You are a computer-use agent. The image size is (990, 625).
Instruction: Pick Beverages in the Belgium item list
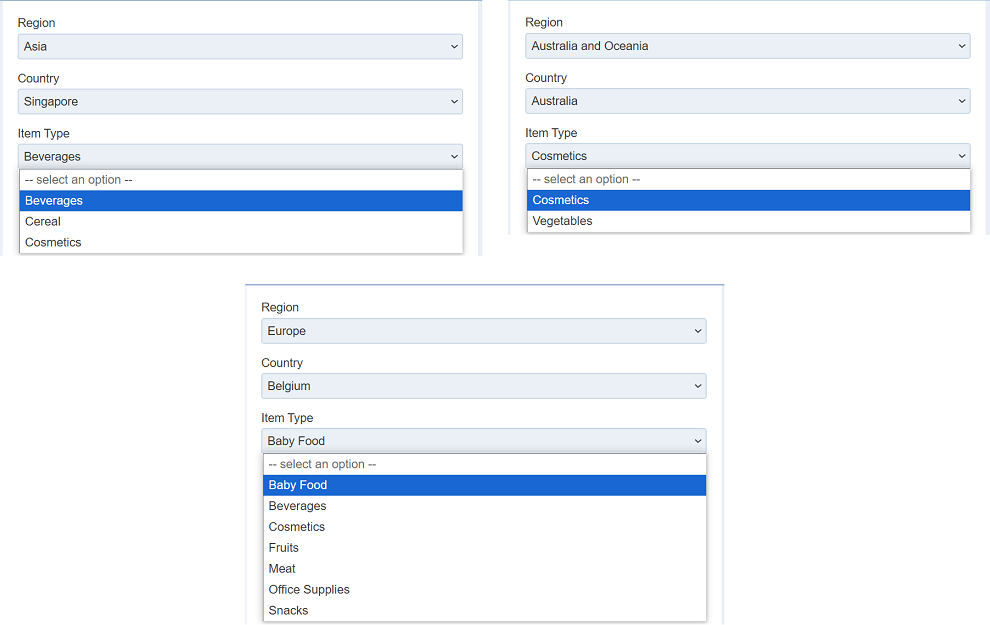click(x=297, y=506)
